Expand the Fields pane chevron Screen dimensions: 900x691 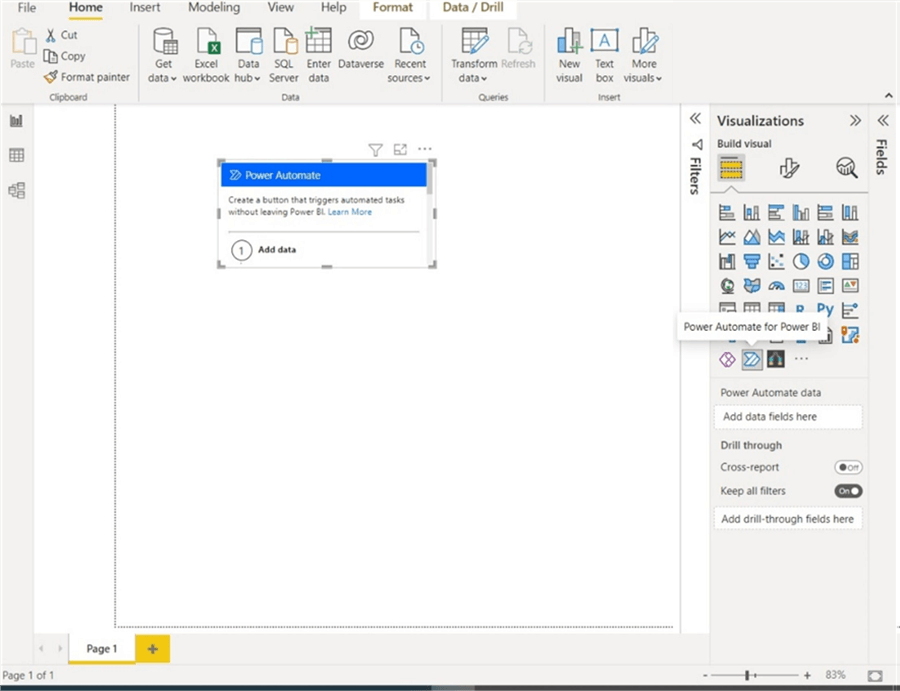click(883, 121)
